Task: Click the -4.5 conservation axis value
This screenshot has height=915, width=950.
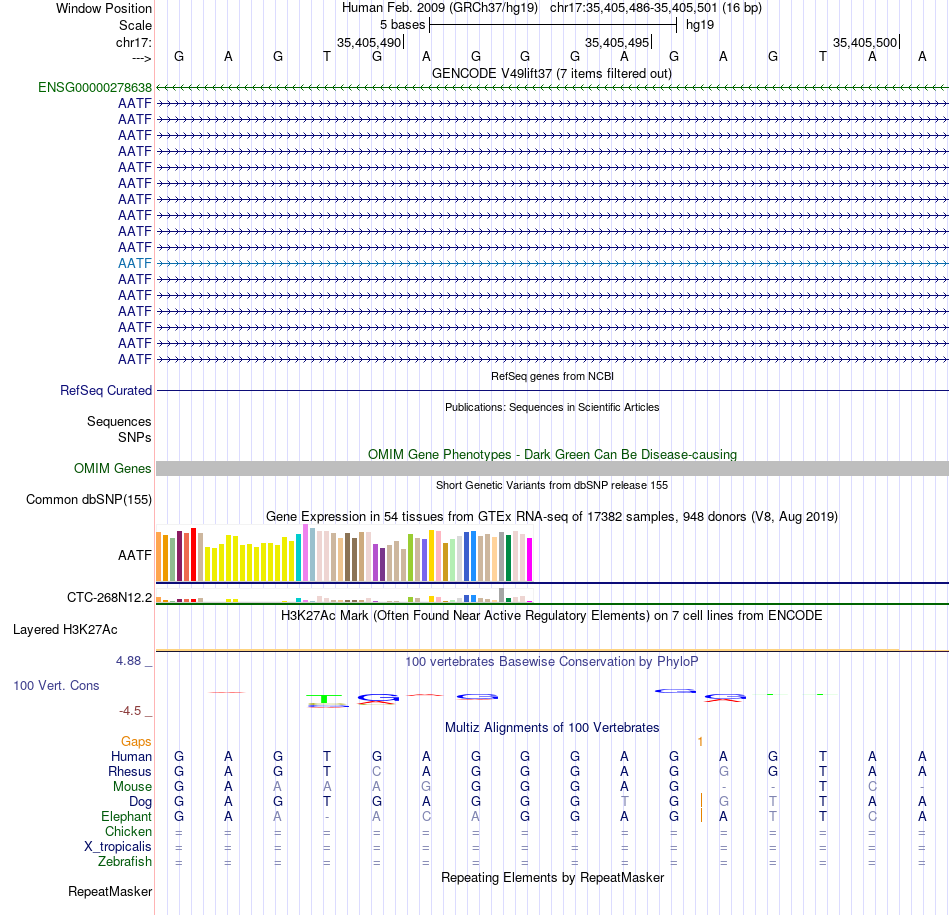Action: [x=130, y=711]
